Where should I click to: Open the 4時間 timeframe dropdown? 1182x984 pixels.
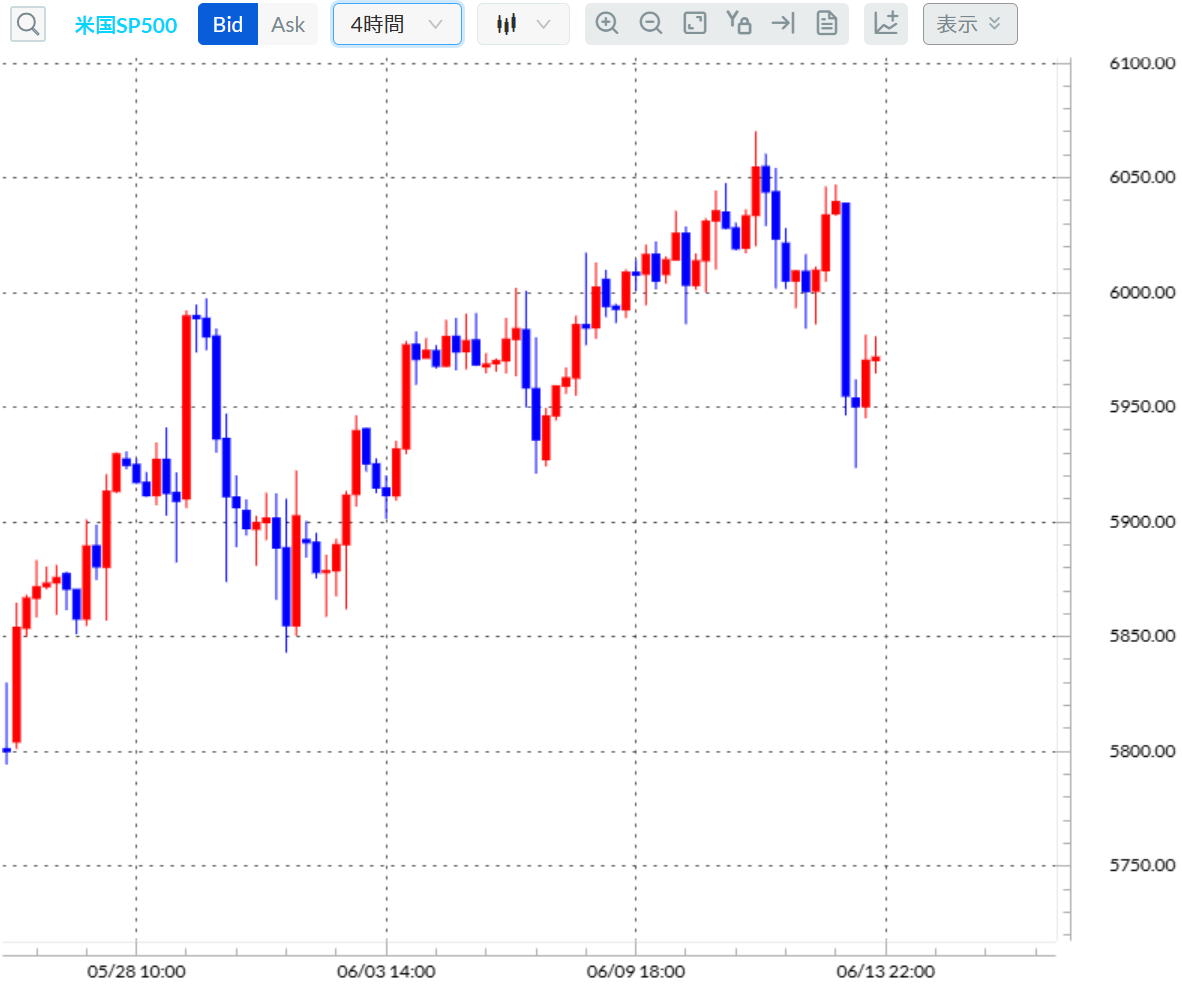click(x=397, y=24)
